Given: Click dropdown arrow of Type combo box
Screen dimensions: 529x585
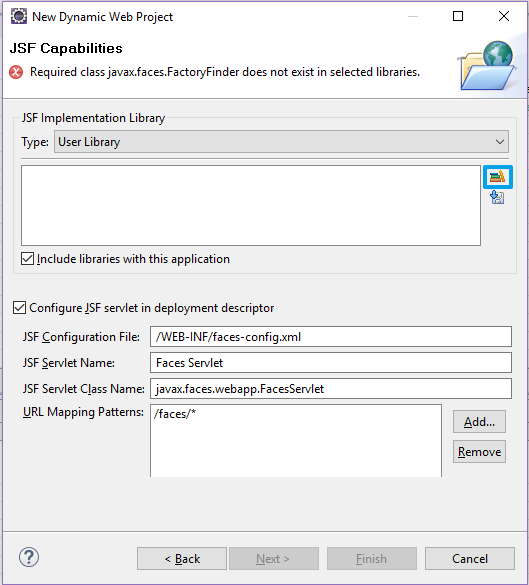Looking at the screenshot, I should pyautogui.click(x=500, y=142).
